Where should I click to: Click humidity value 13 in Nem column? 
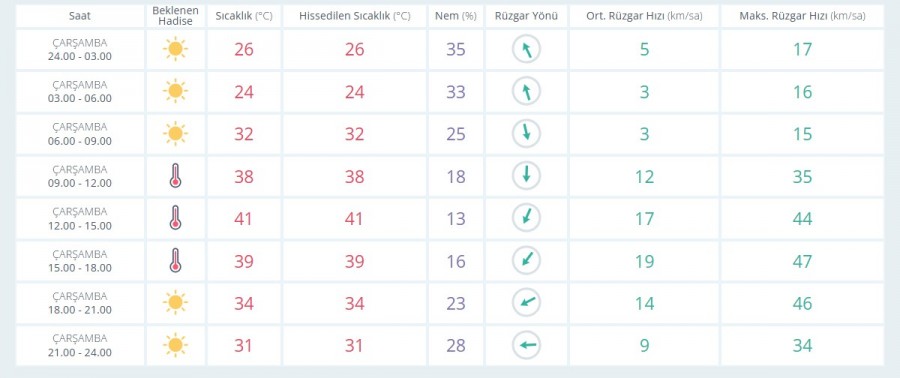[456, 219]
